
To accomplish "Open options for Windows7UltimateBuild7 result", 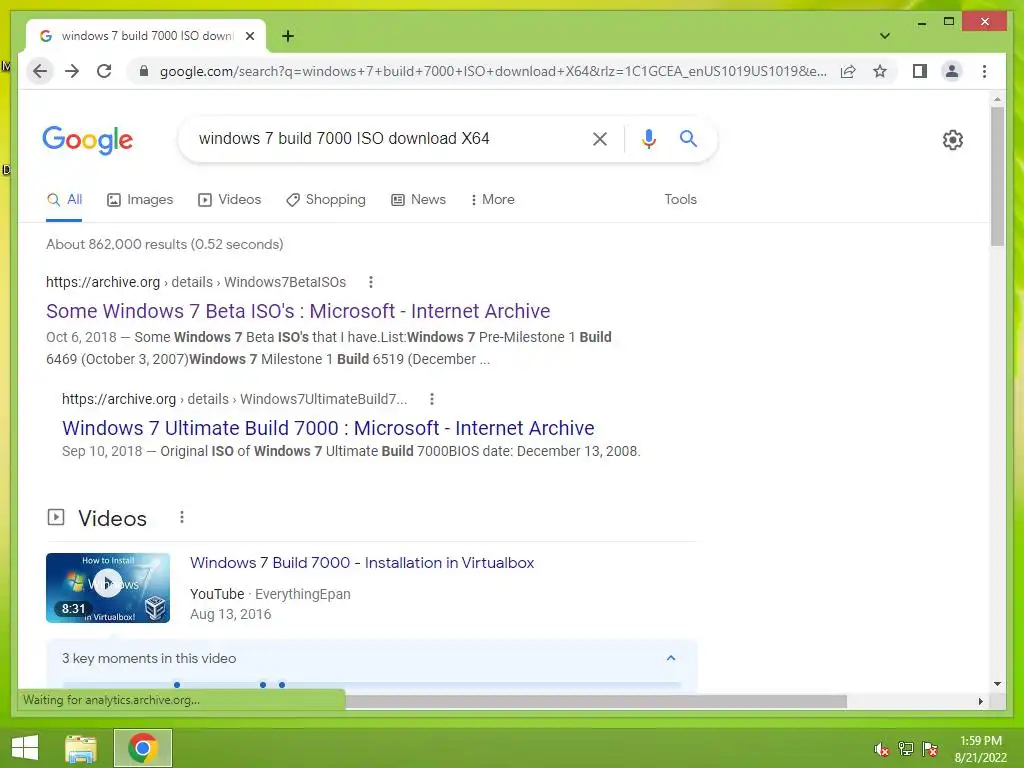I will 432,399.
